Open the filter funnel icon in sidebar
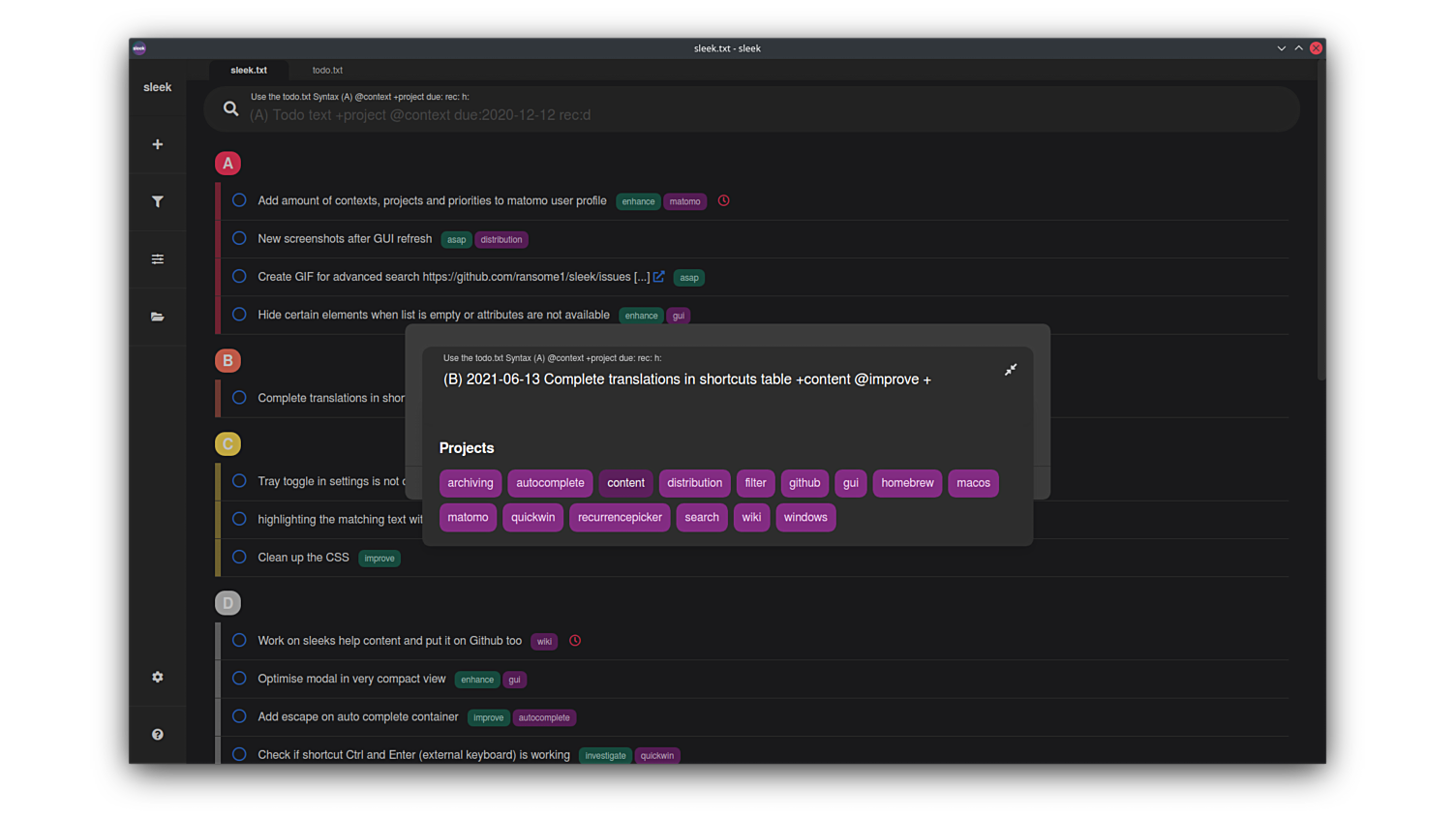 (x=157, y=201)
